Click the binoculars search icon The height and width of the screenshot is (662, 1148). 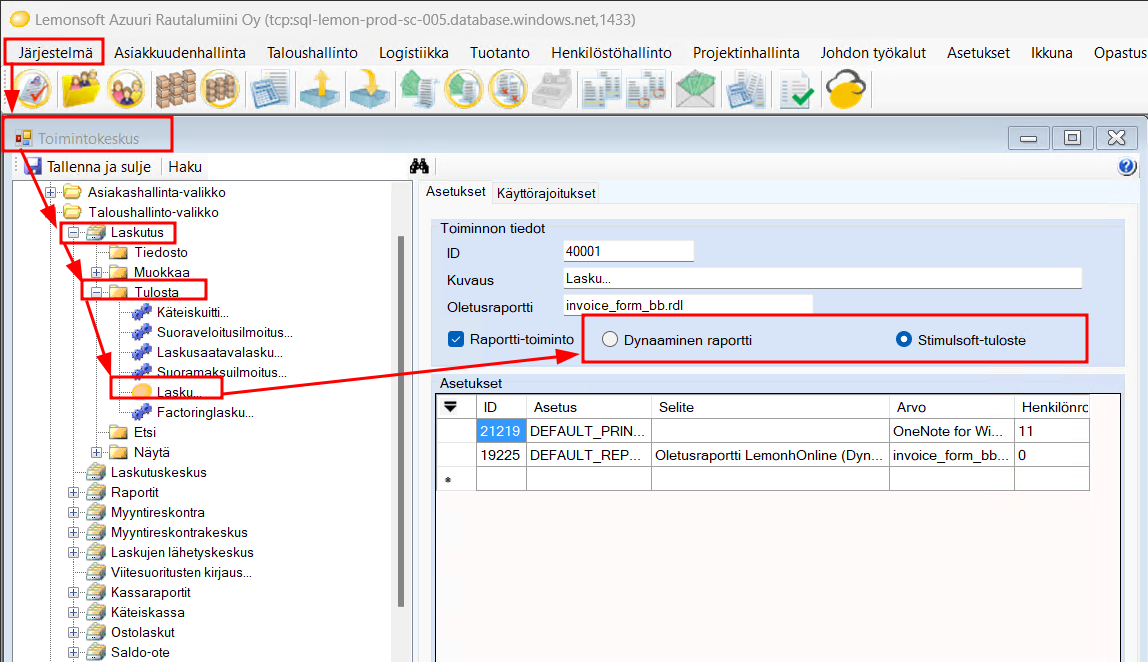coord(419,167)
